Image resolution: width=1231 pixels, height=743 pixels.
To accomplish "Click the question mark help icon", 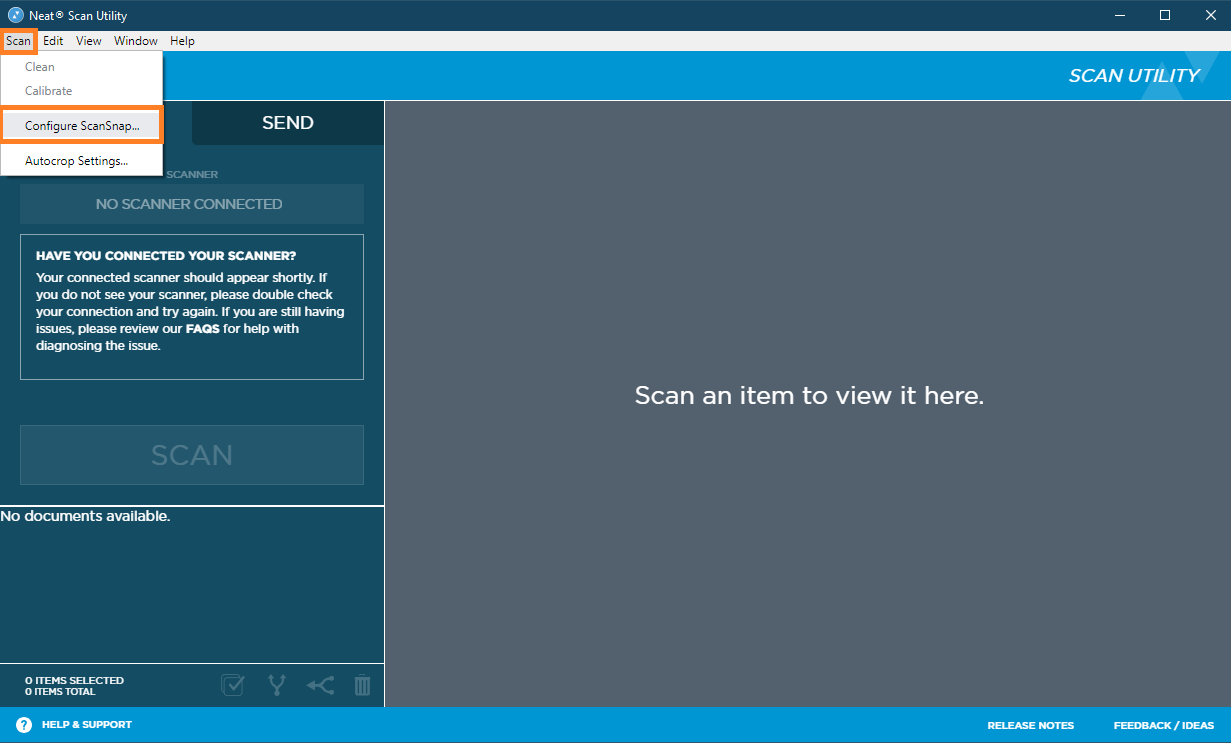I will (23, 724).
